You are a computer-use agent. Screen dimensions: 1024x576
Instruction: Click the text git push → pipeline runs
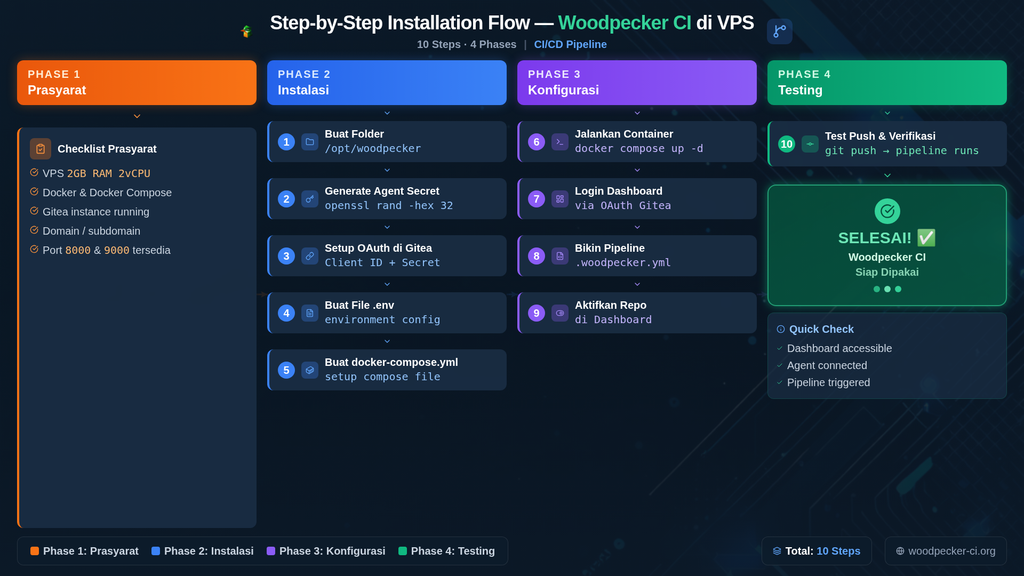(902, 151)
